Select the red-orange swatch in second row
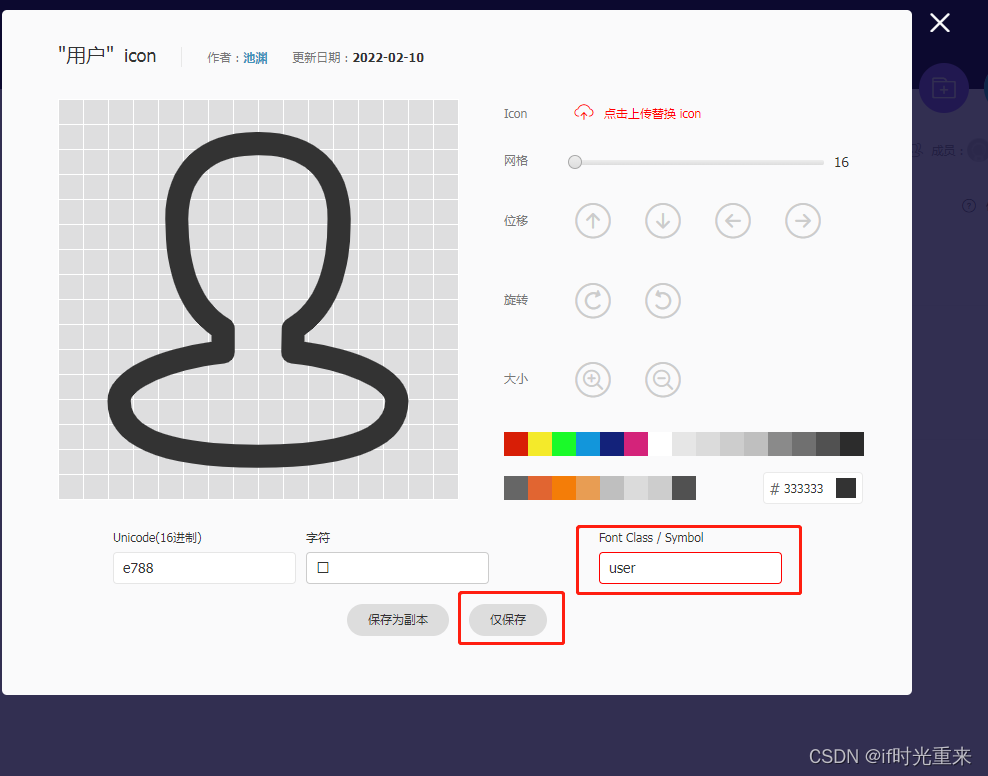This screenshot has width=988, height=776. 539,488
